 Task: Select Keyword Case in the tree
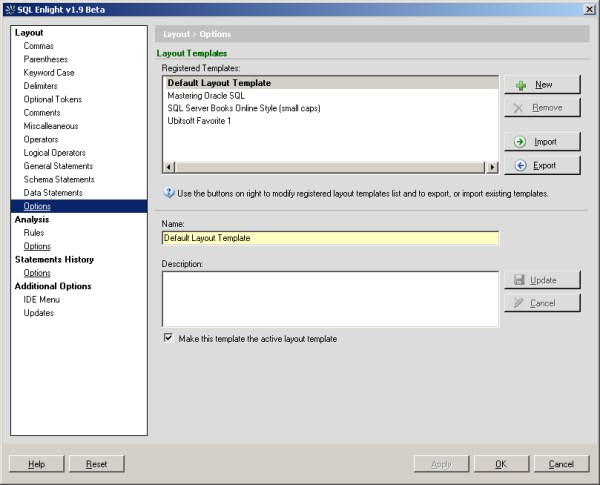(x=49, y=73)
